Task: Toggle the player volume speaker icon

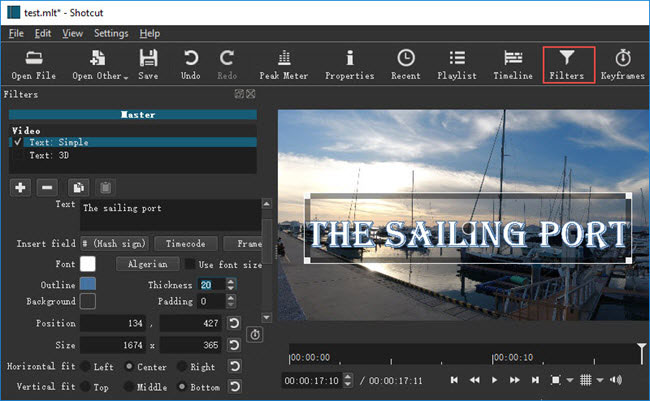Action: (x=615, y=380)
